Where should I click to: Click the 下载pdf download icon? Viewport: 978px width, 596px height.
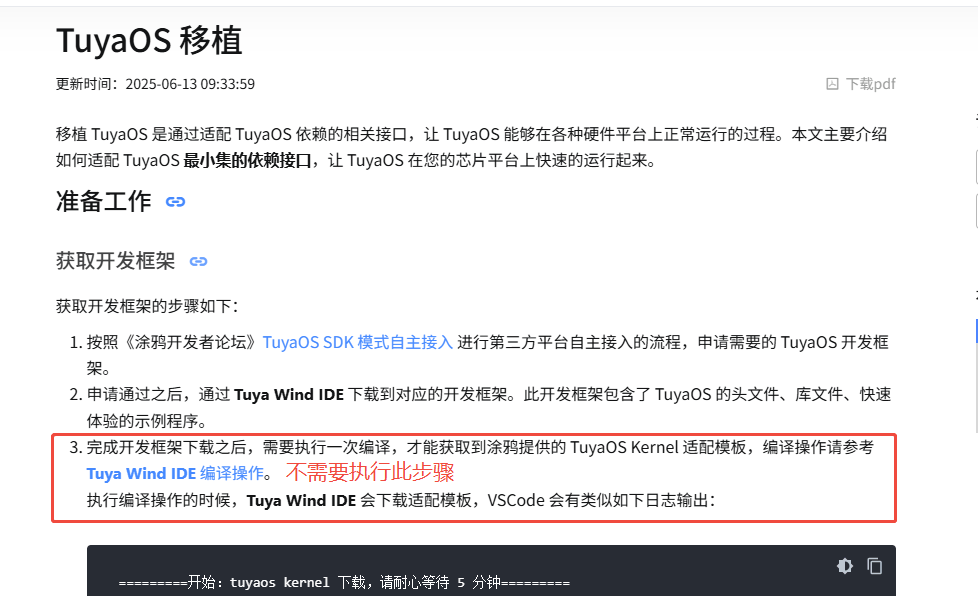tap(832, 84)
